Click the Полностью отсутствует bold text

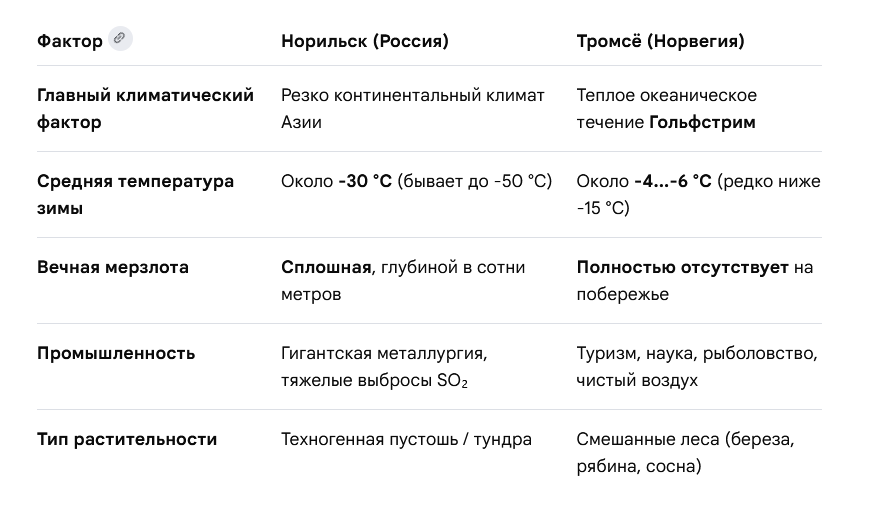(683, 267)
